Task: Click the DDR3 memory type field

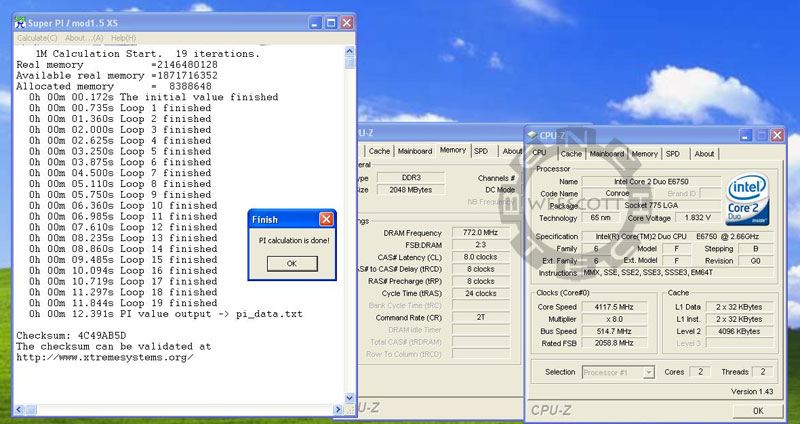Action: coord(411,178)
